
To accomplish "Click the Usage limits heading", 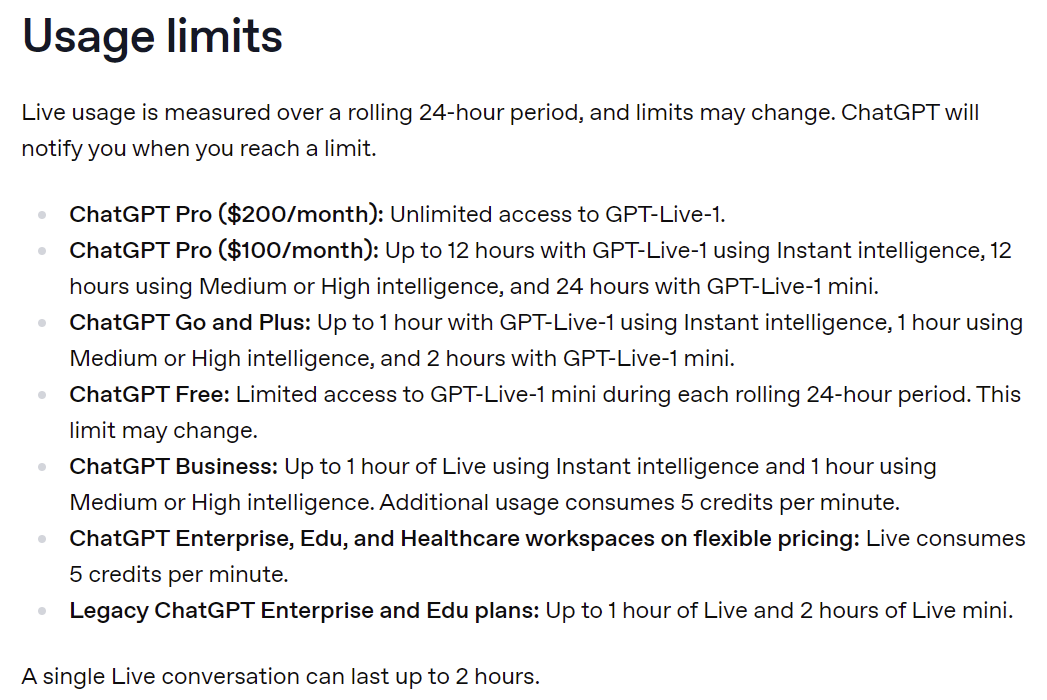I will [x=152, y=36].
